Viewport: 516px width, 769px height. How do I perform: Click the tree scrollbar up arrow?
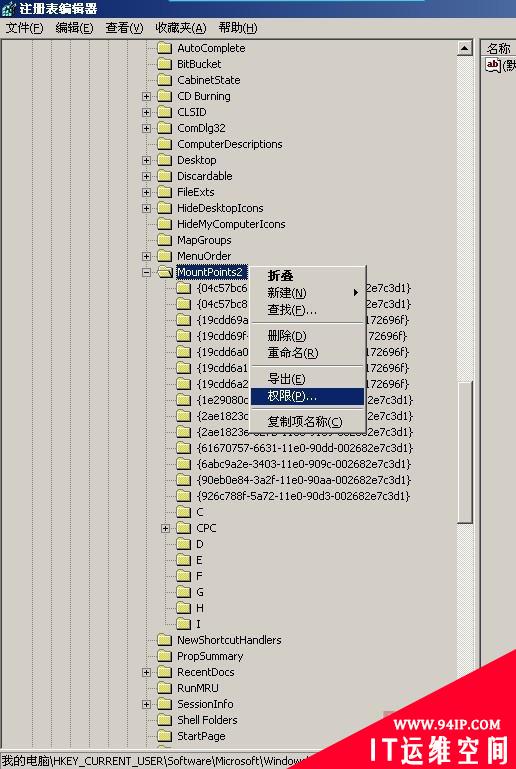click(464, 48)
